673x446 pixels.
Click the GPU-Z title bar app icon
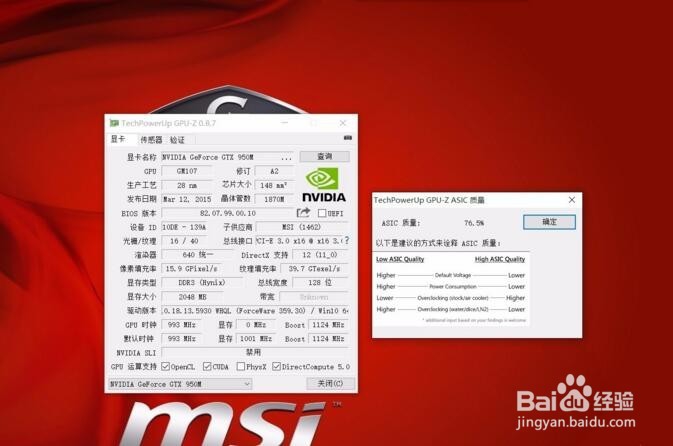[114, 123]
